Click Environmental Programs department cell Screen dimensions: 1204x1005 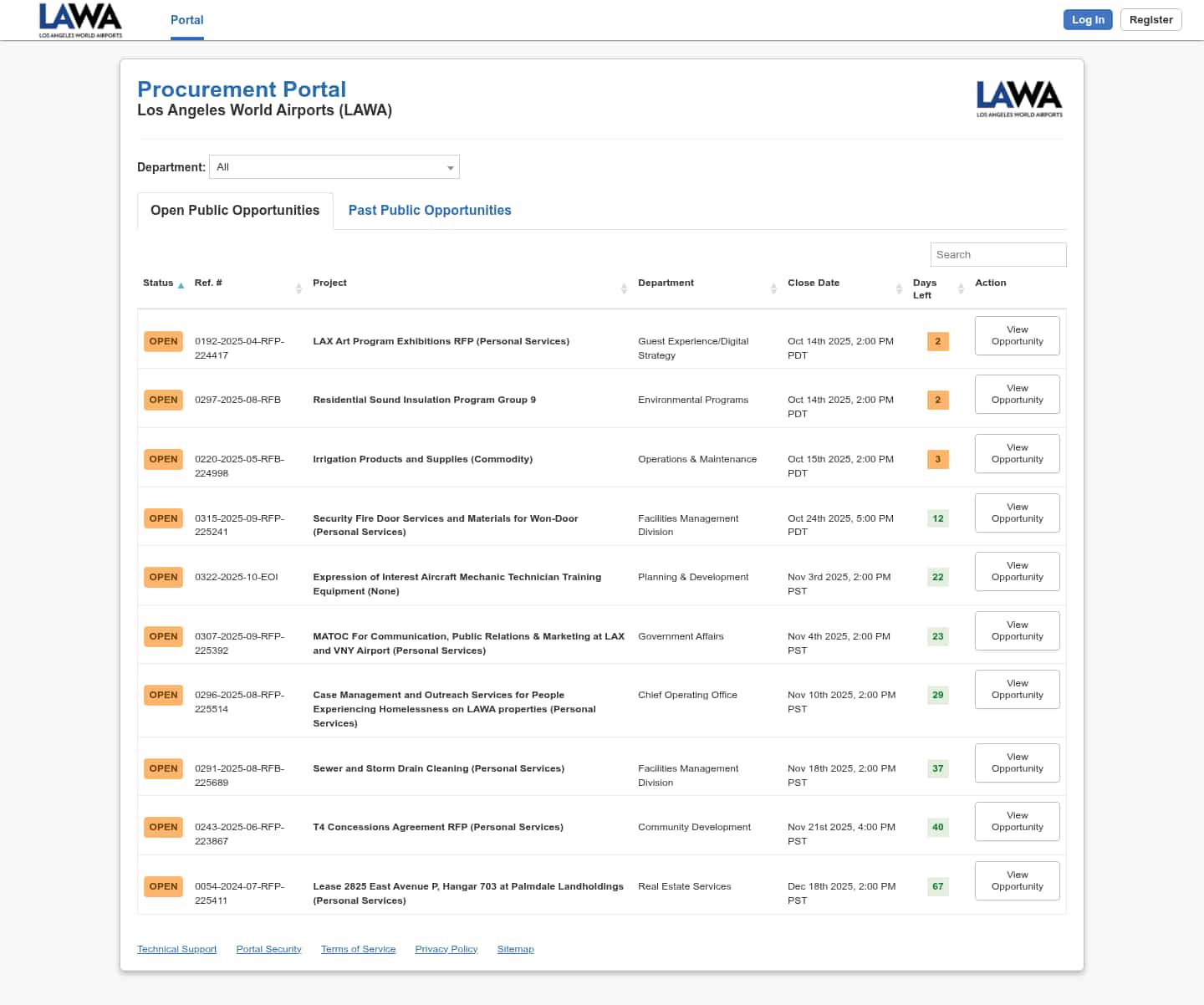(693, 400)
